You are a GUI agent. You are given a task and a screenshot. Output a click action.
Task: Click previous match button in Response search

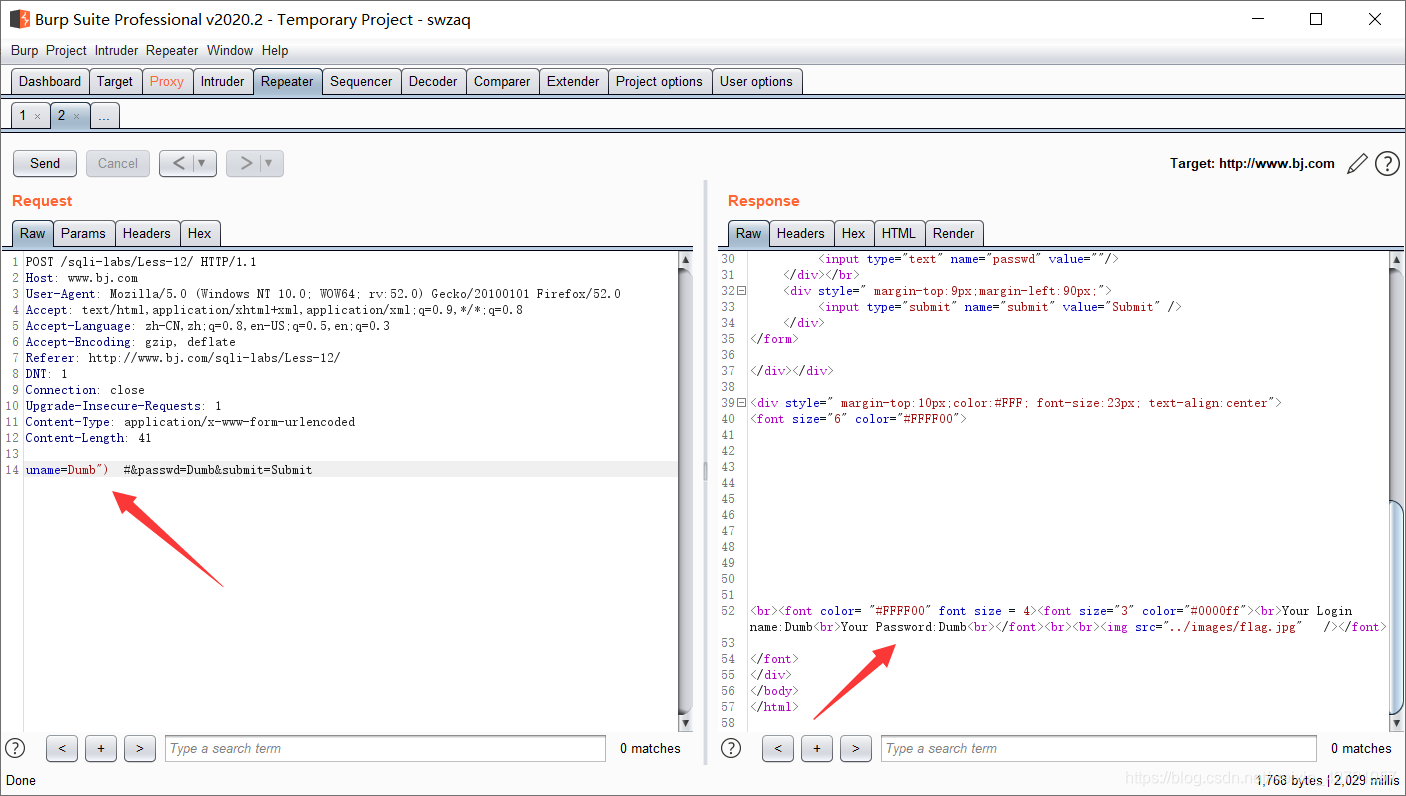778,748
